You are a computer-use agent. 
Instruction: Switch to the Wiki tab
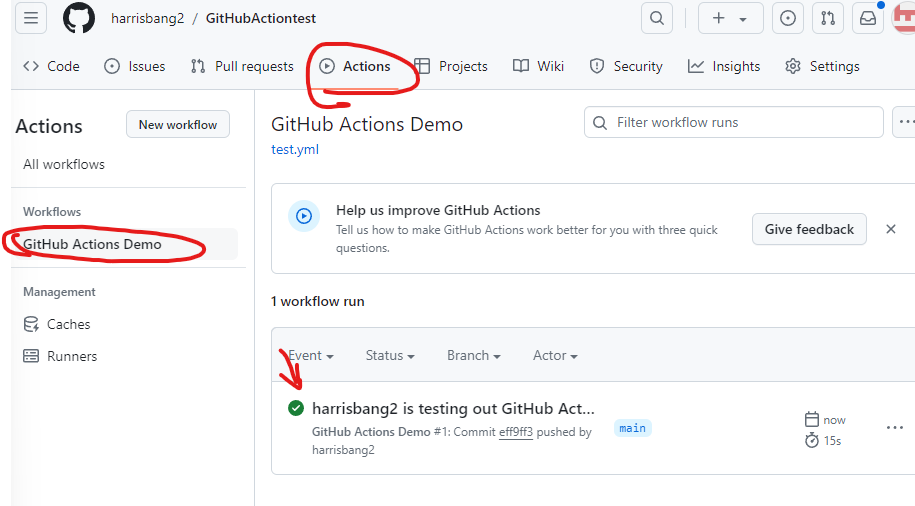[x=538, y=67]
